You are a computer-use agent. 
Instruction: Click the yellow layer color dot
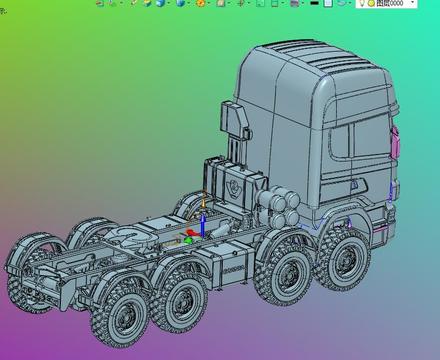(371, 3)
